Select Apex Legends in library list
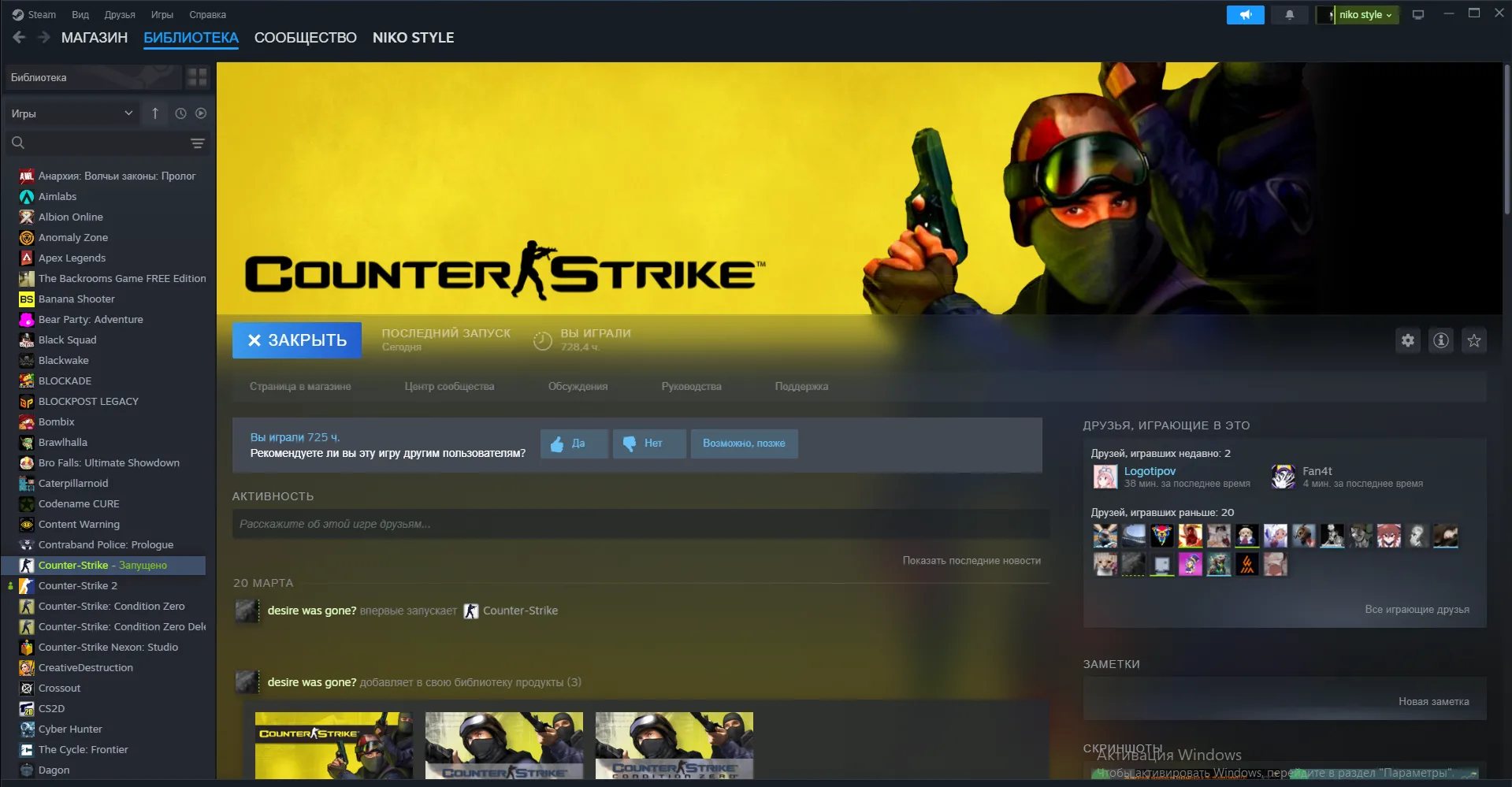1512x787 pixels. point(72,258)
